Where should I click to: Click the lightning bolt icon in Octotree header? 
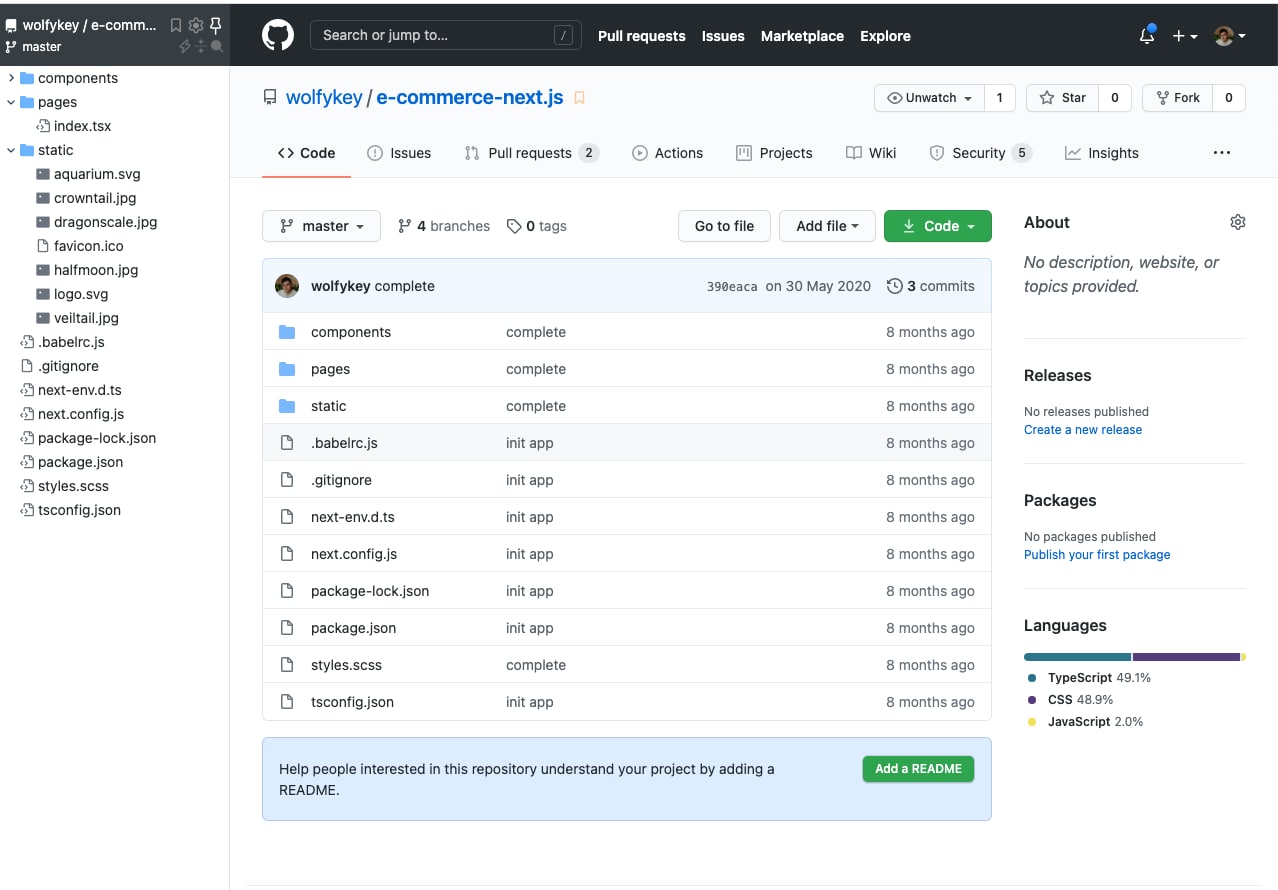click(x=185, y=46)
